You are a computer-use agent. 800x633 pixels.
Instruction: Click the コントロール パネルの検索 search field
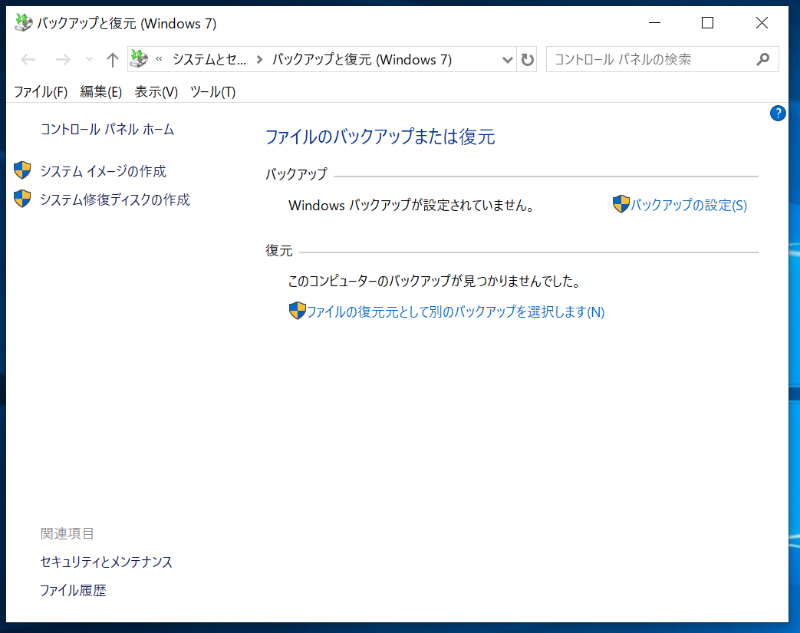(650, 60)
